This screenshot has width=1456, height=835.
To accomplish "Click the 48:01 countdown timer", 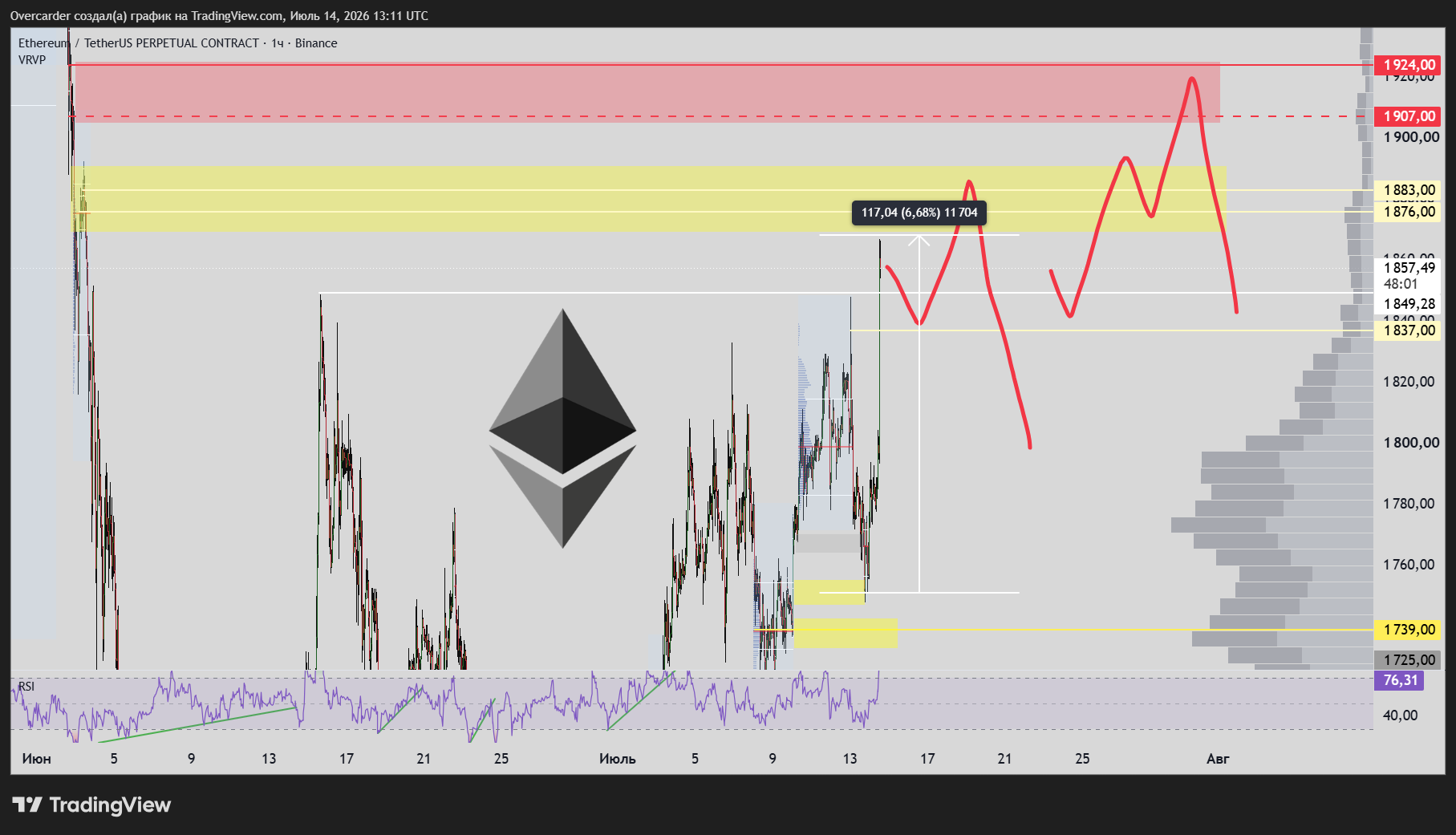I will [x=1400, y=284].
